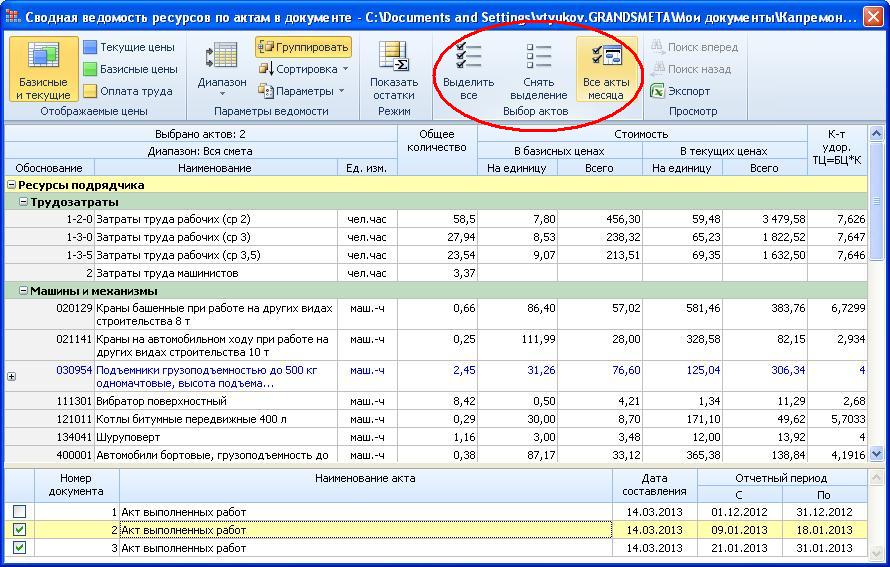The image size is (890, 567).
Task: Expand row 030954 'Подъемники' with plus sign
Action: 12,377
